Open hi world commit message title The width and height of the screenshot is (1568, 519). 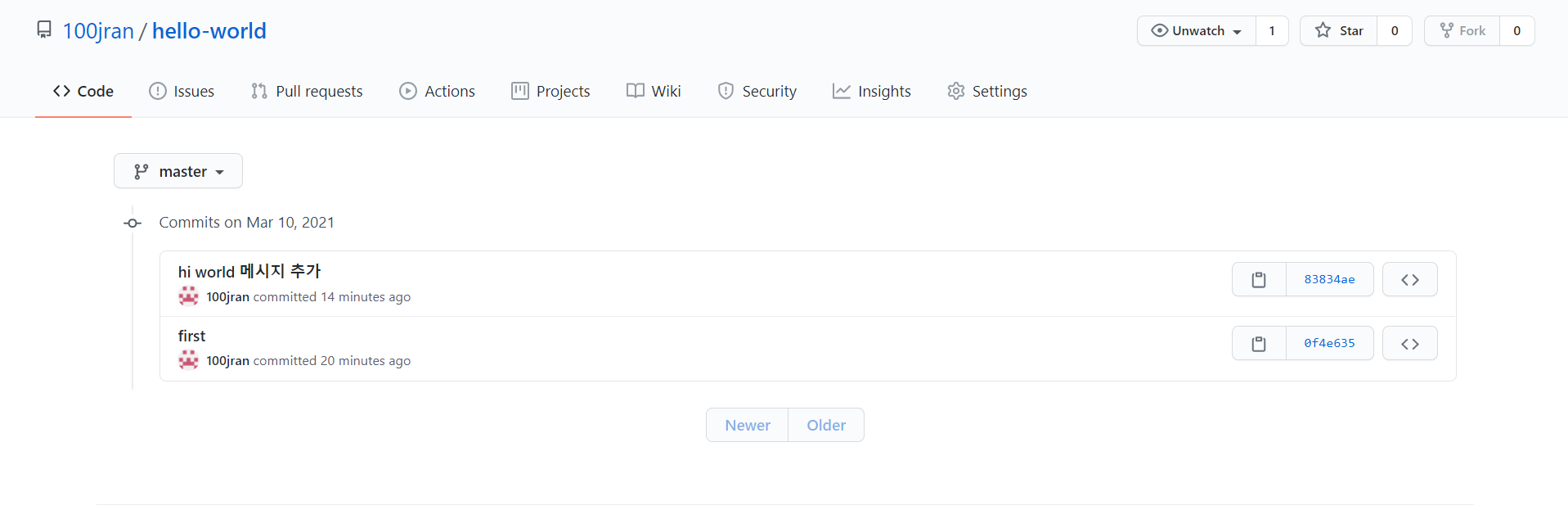point(249,271)
